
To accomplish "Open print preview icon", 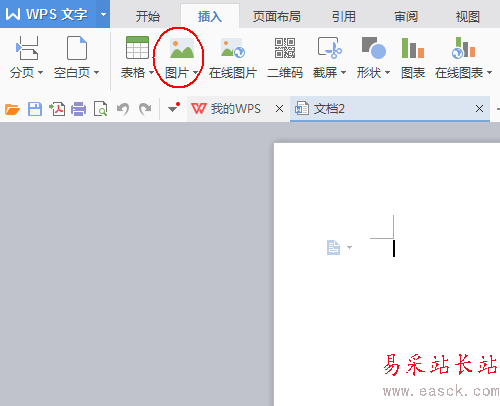I will 100,109.
